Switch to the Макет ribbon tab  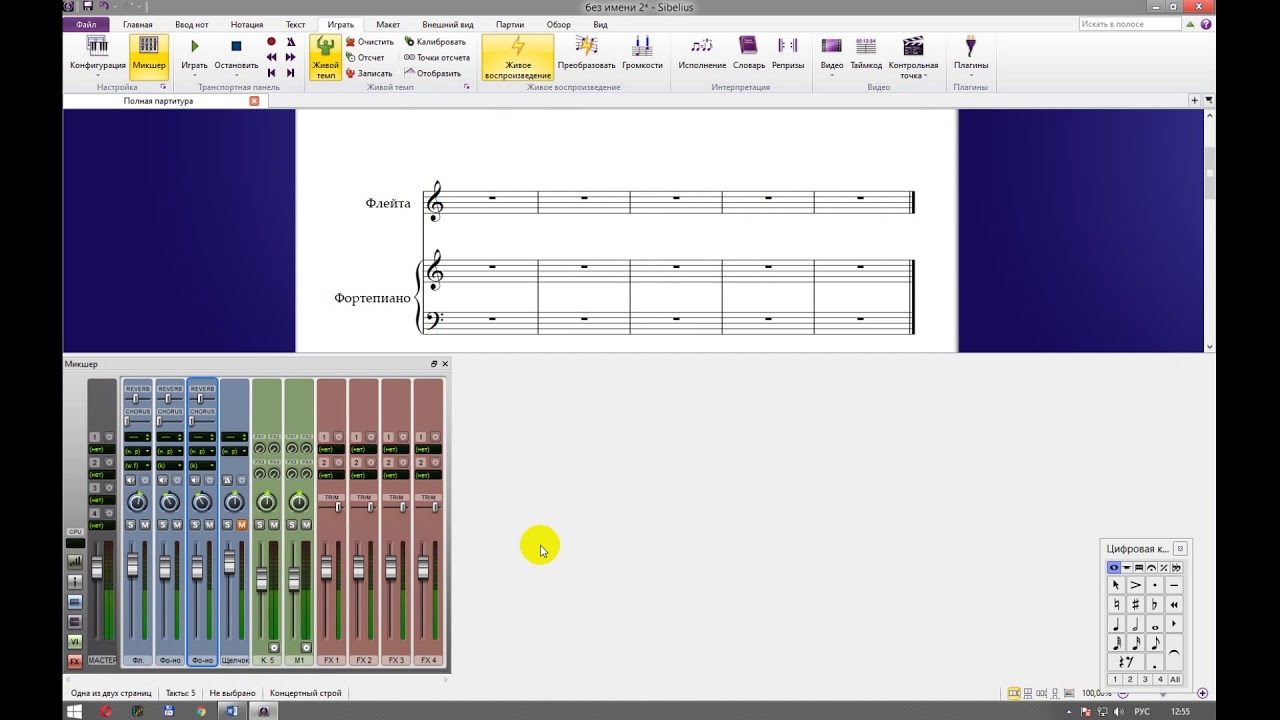pyautogui.click(x=388, y=24)
